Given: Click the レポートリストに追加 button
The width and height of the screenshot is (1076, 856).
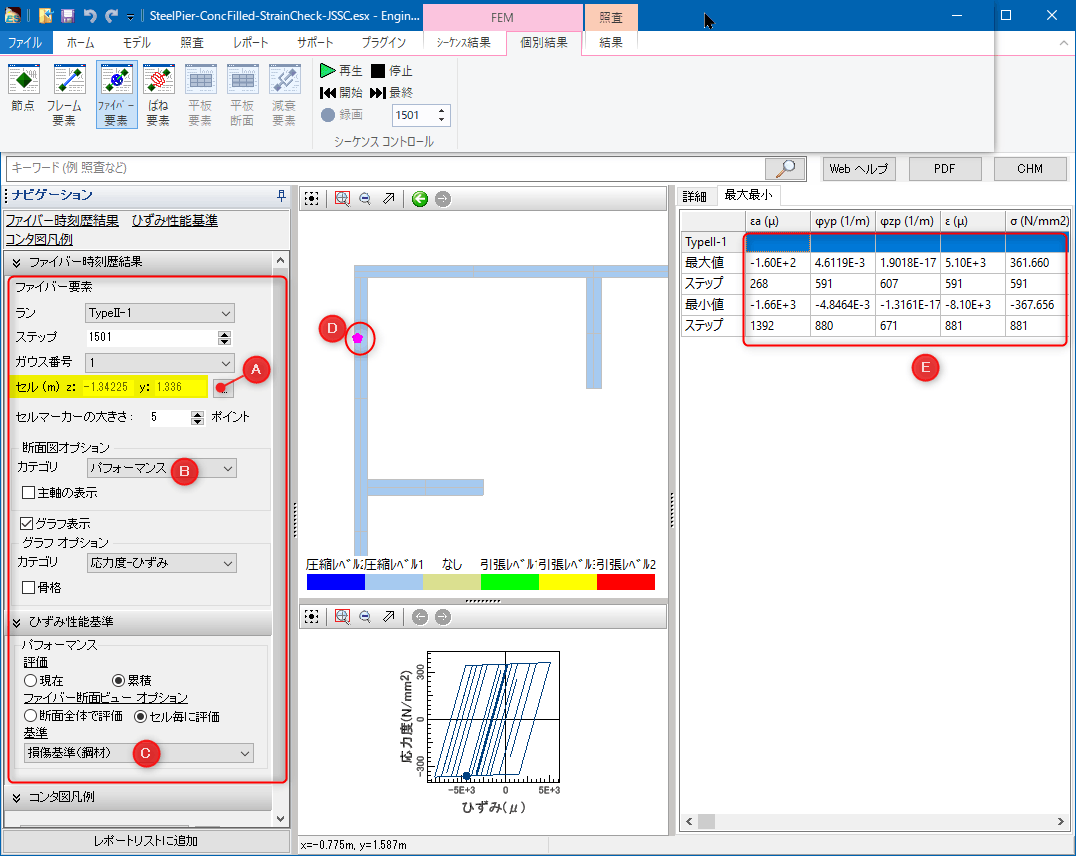Looking at the screenshot, I should 145,840.
